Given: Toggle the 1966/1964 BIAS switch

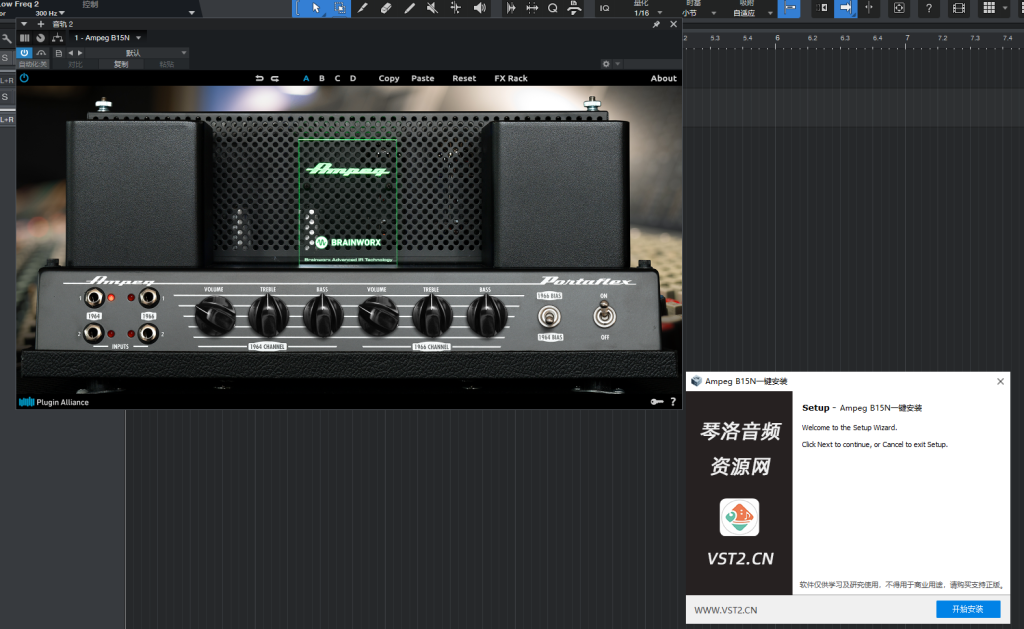Looking at the screenshot, I should coord(549,317).
